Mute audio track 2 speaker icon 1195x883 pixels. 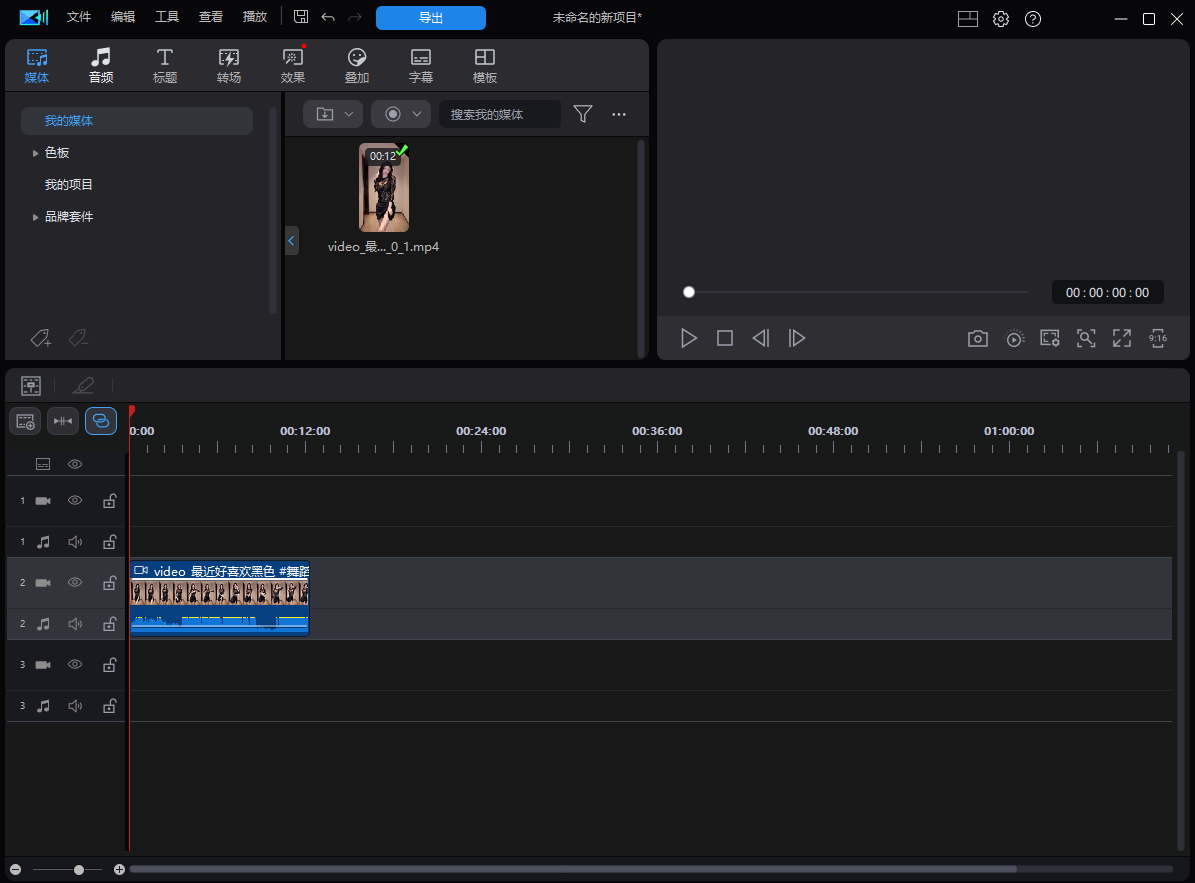pos(74,623)
